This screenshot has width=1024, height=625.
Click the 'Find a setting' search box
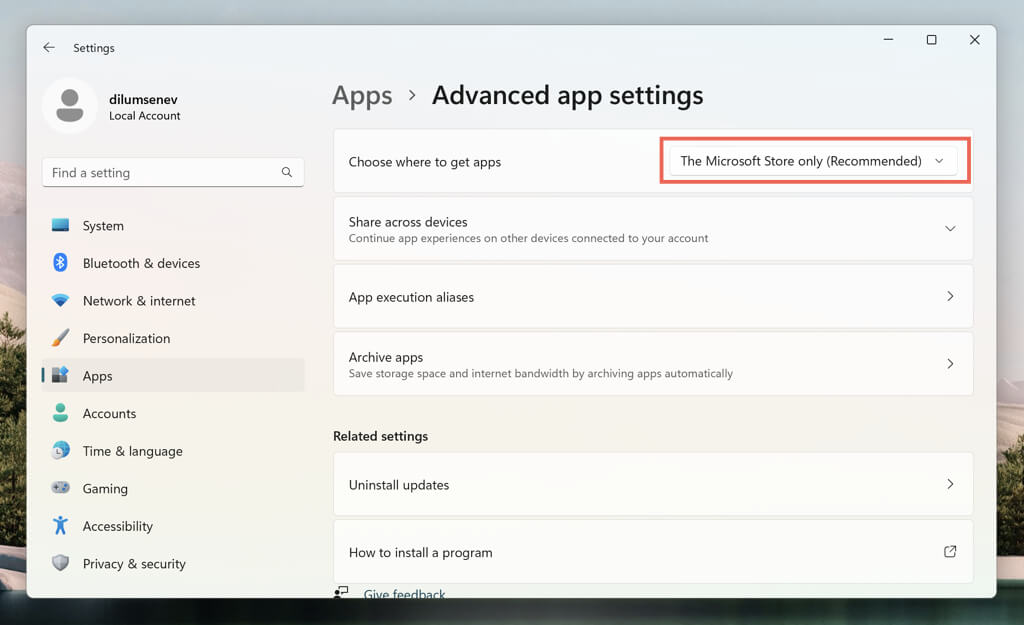click(x=165, y=173)
